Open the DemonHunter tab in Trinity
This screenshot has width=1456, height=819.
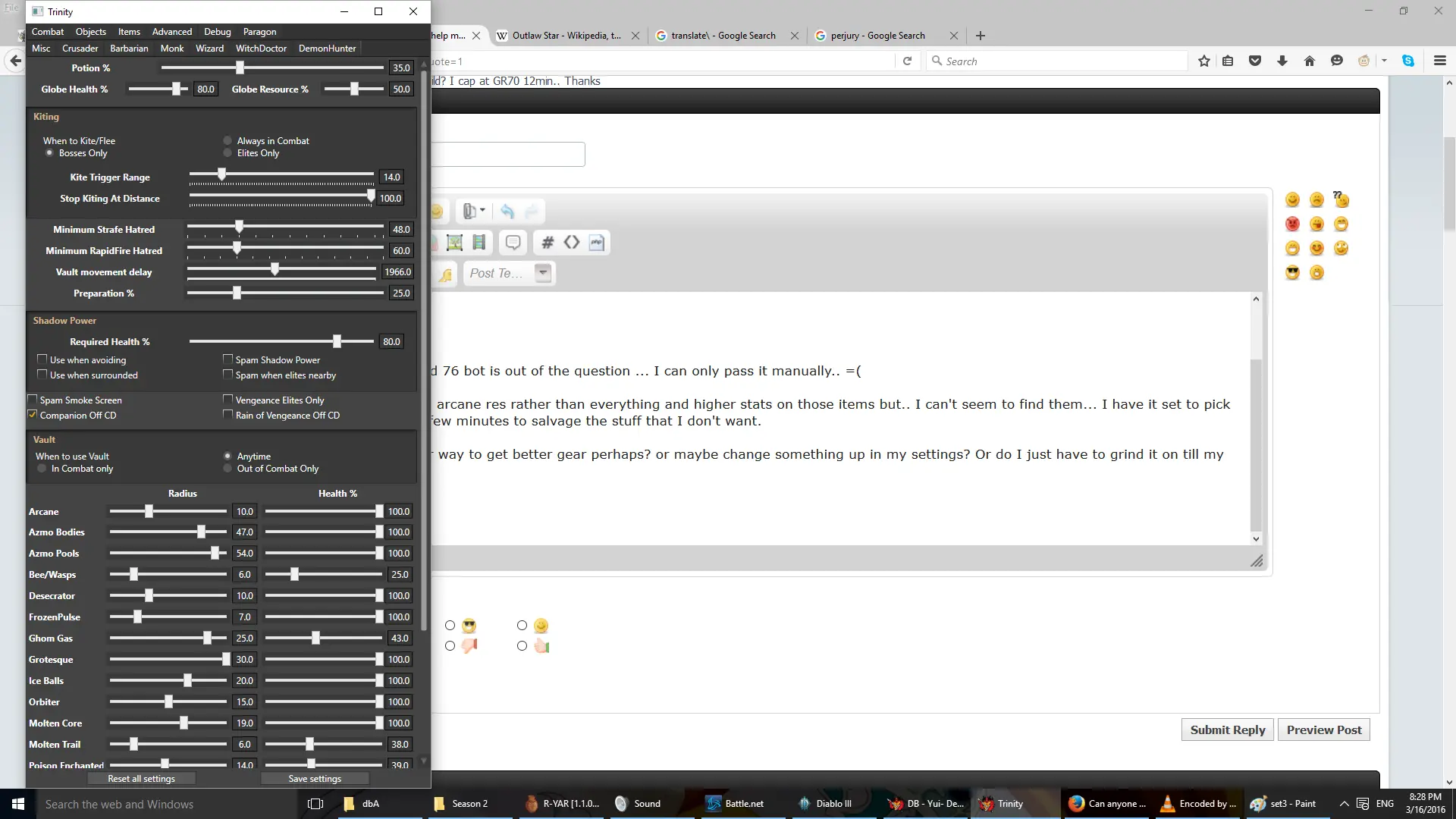(327, 48)
